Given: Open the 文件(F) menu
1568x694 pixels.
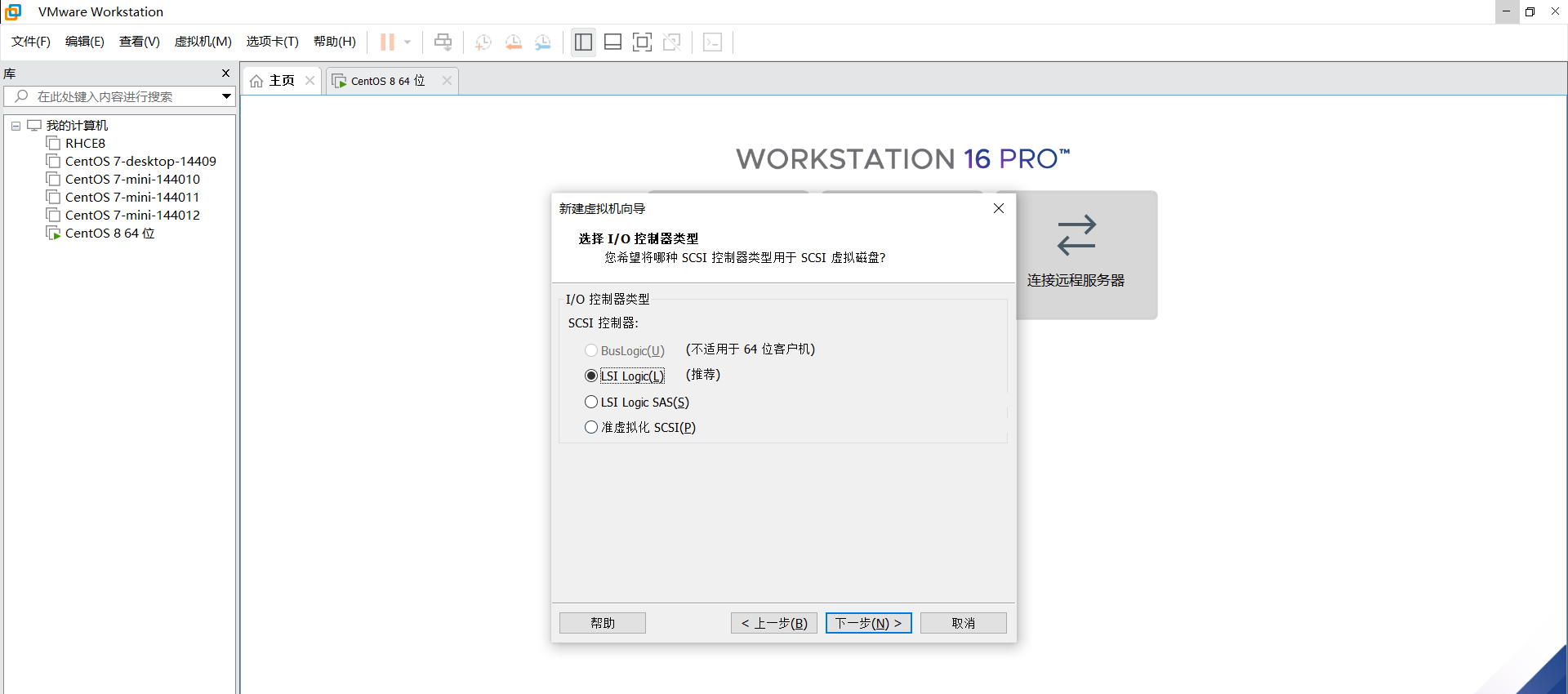Looking at the screenshot, I should (x=31, y=42).
